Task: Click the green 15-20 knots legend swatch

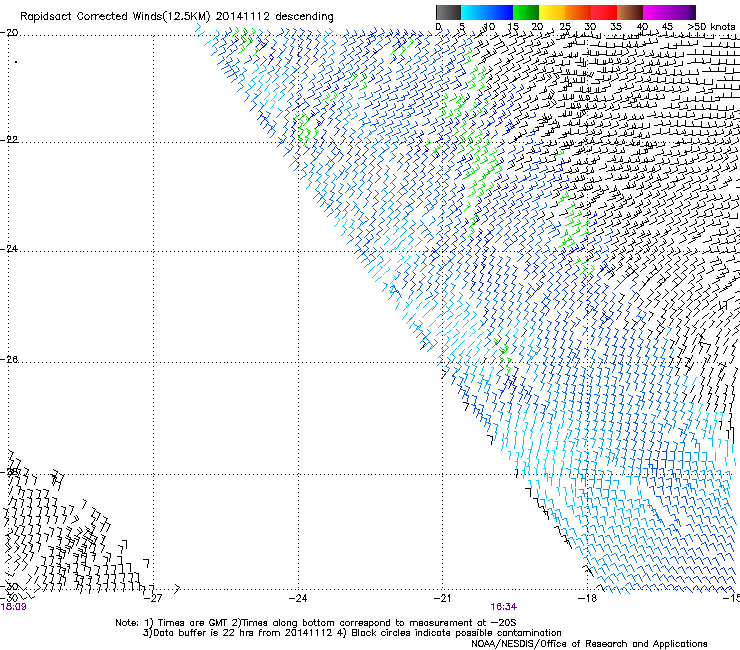Action: coord(526,12)
